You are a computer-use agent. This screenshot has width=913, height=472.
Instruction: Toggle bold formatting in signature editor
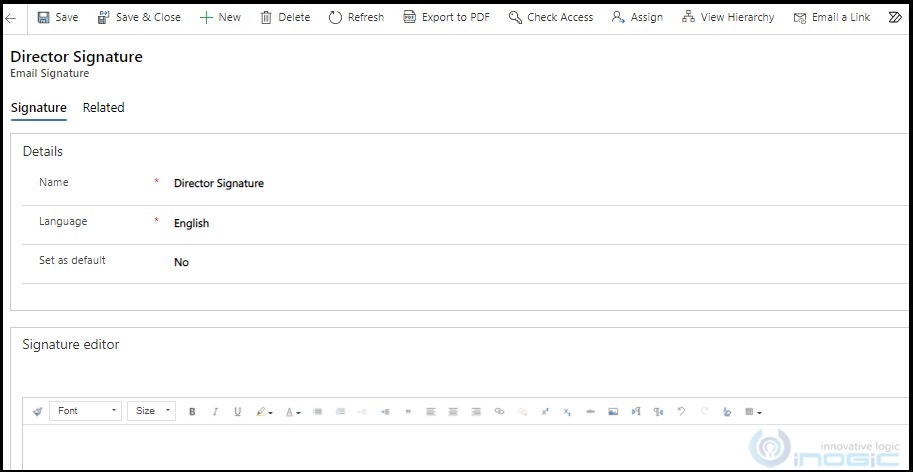point(192,411)
